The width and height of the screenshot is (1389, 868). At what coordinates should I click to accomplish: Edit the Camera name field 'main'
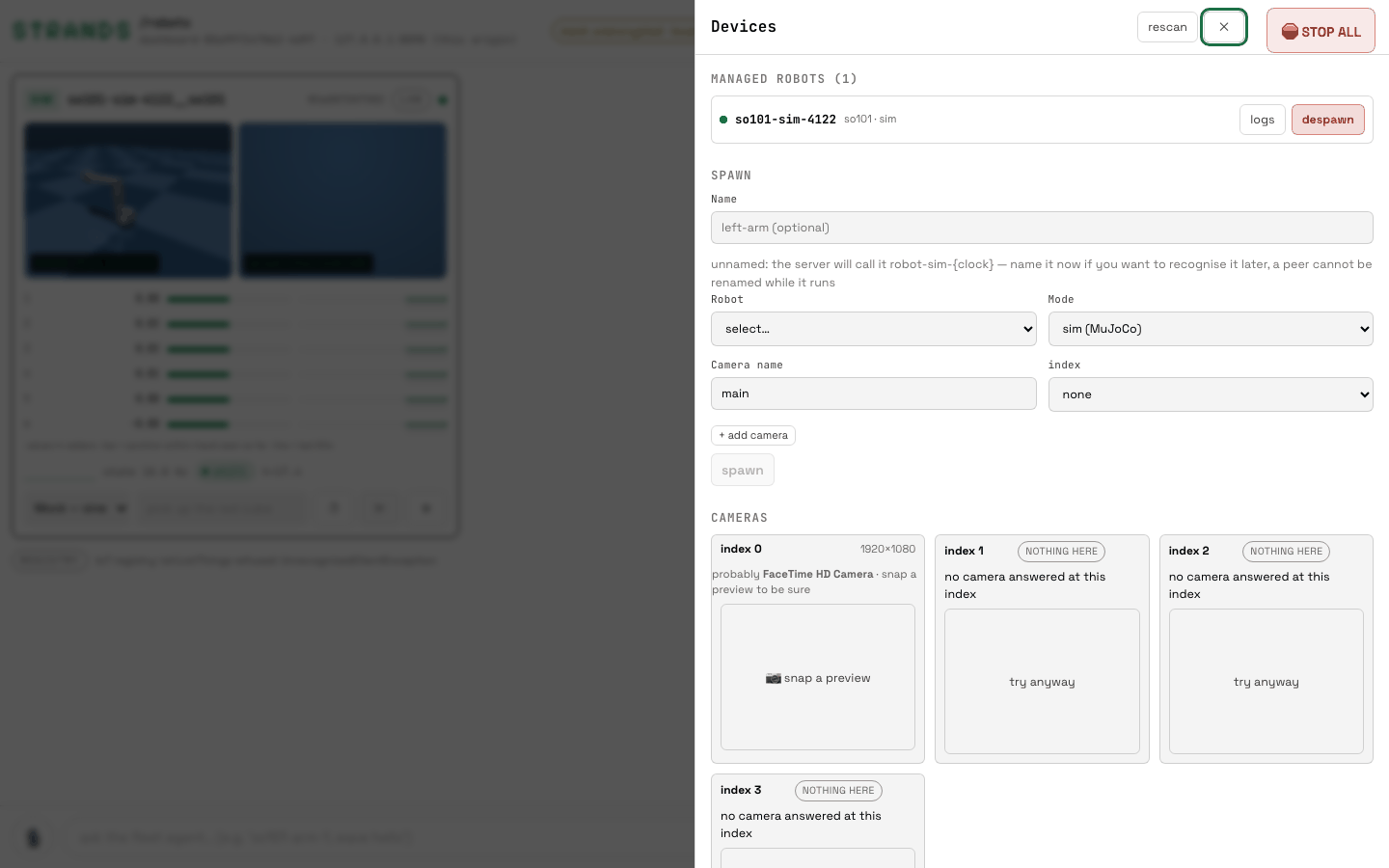[874, 393]
